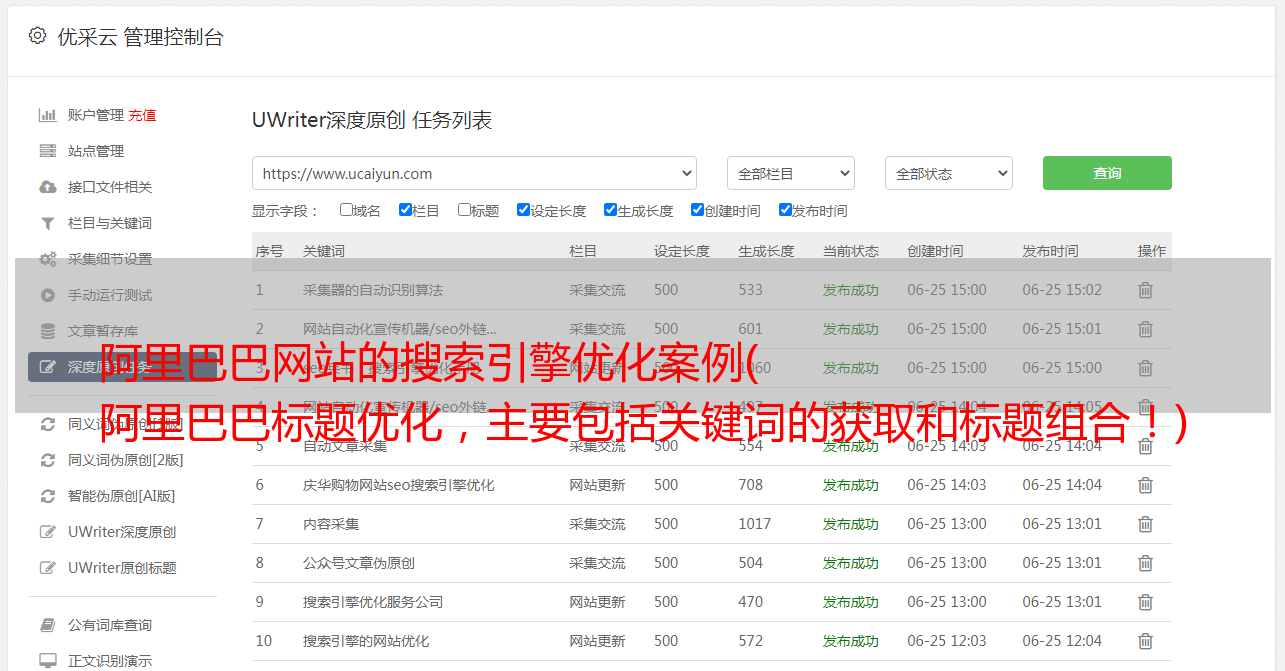The width and height of the screenshot is (1285, 671).
Task: Open 手动运行测试 menu item
Action: click(x=110, y=295)
